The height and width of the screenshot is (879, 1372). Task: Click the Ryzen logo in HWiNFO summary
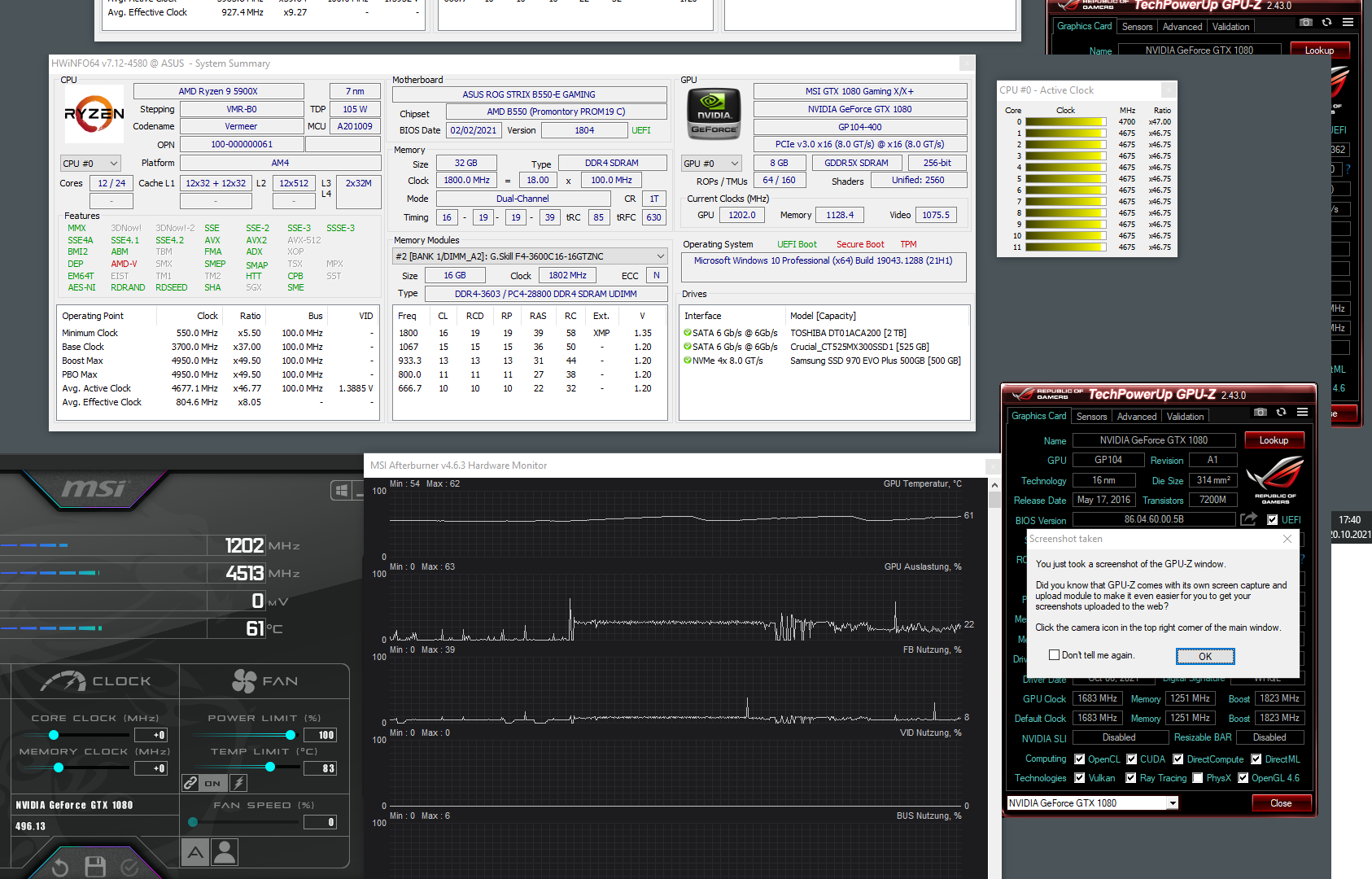pyautogui.click(x=94, y=115)
